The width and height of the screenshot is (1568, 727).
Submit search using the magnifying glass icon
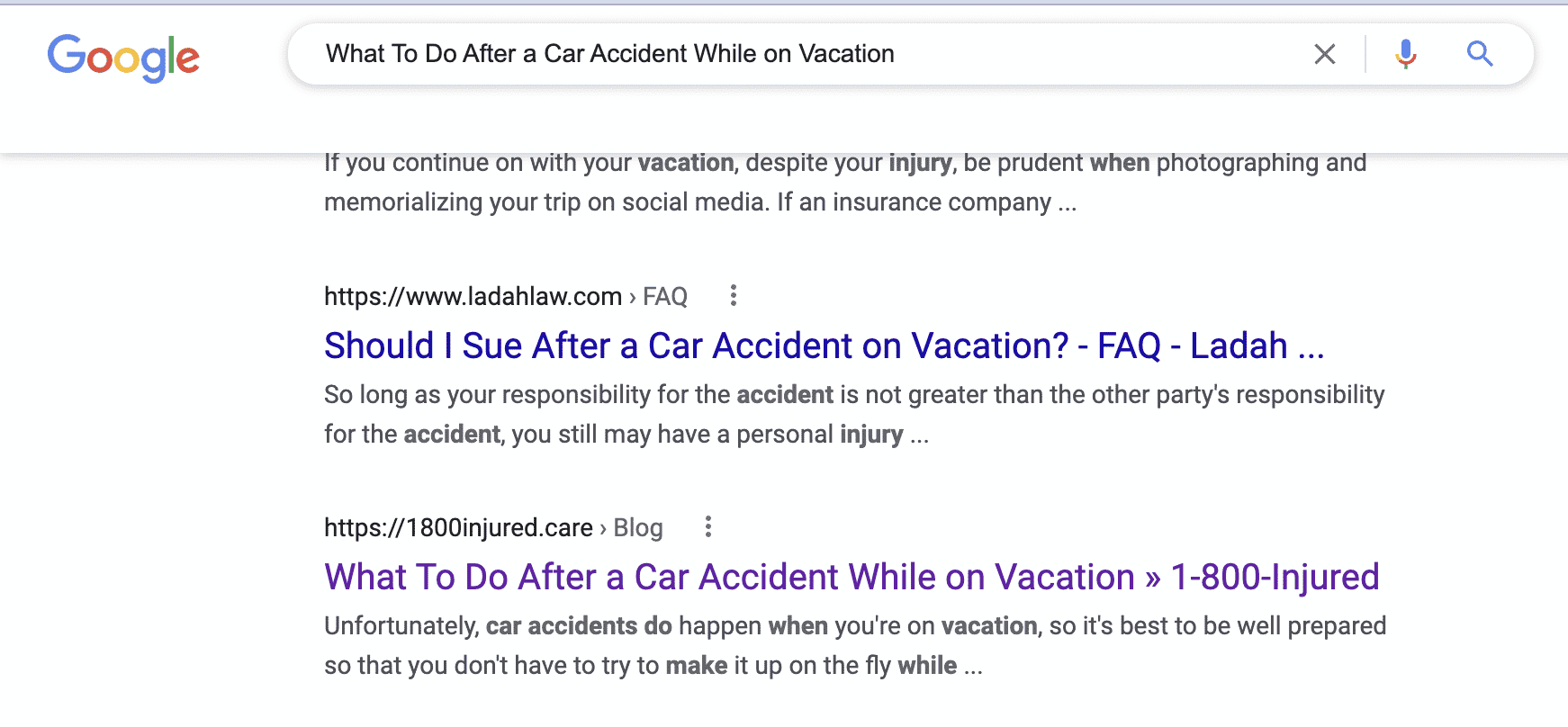pos(1480,54)
